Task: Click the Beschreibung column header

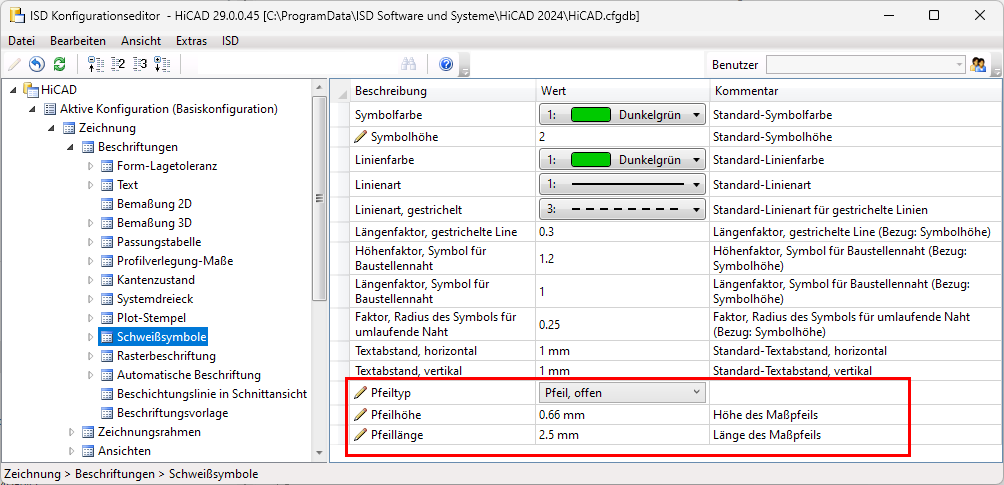Action: tap(443, 91)
